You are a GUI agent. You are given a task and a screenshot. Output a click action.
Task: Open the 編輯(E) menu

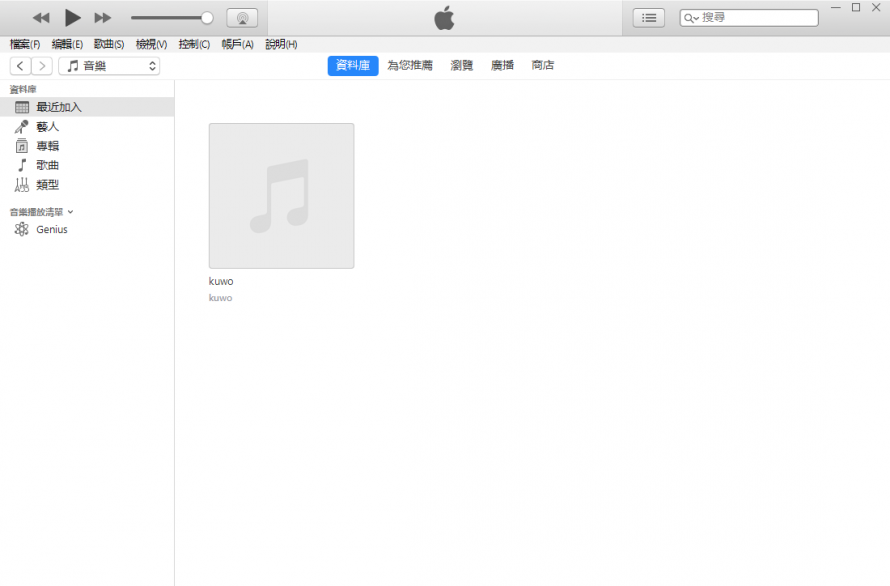[x=67, y=44]
